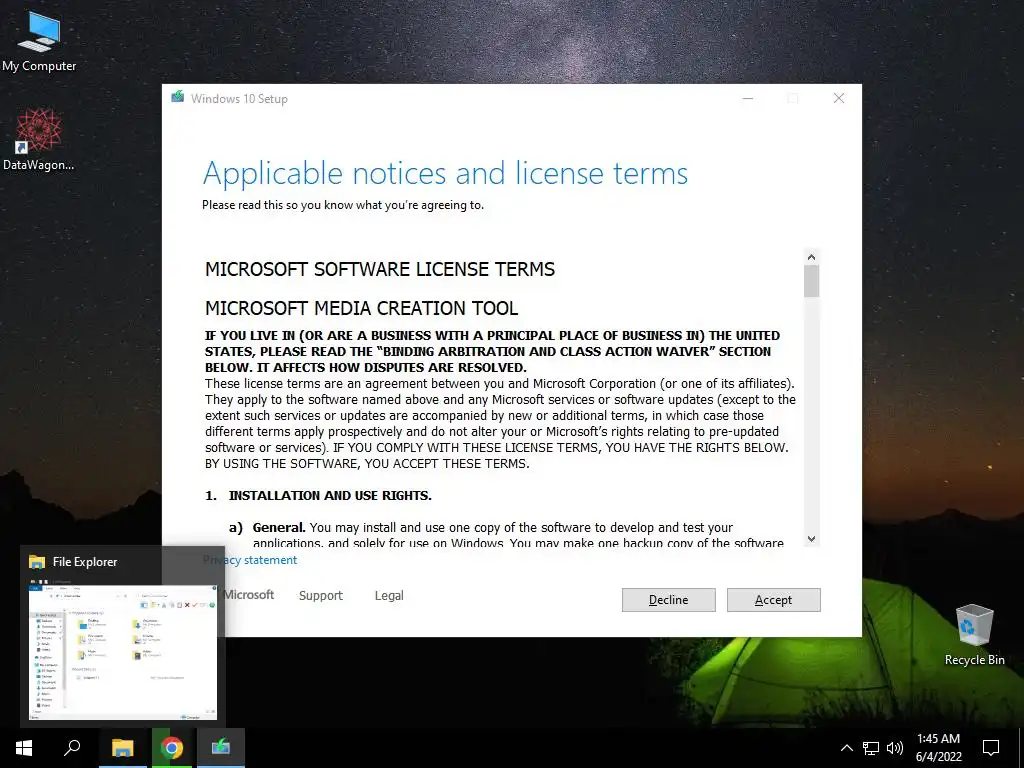Image resolution: width=1024 pixels, height=768 pixels.
Task: Click the taskbar clock showing 1:45 AM
Action: tap(938, 748)
